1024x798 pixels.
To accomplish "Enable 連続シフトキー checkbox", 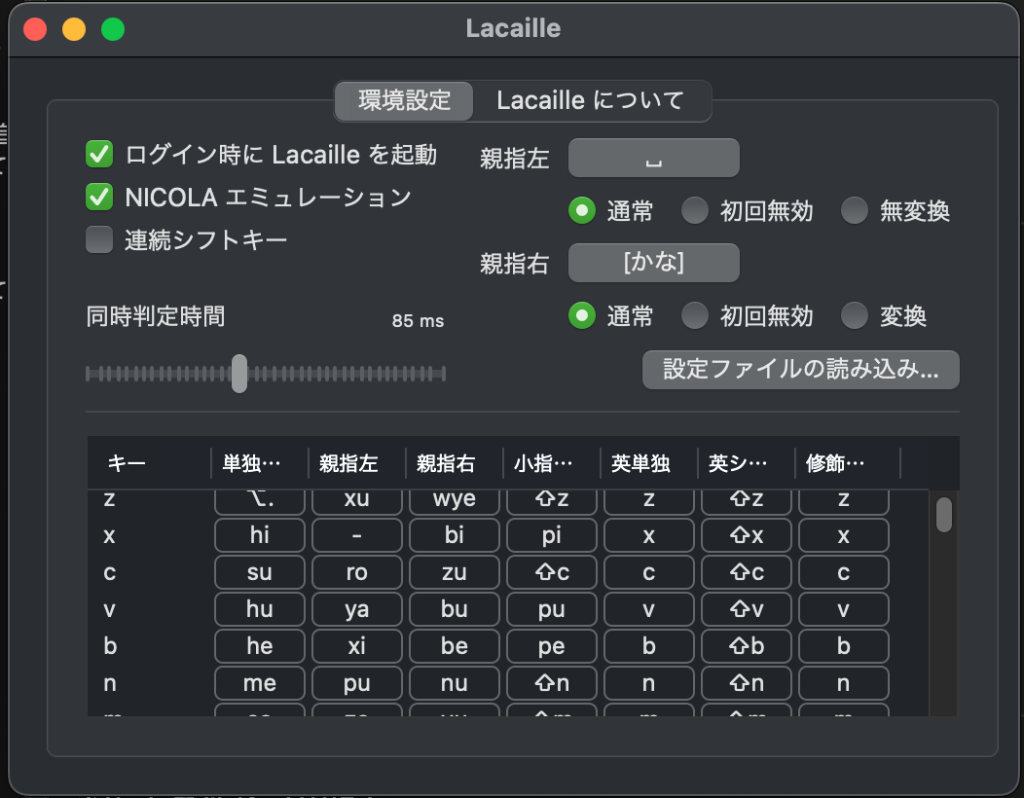I will pyautogui.click(x=99, y=240).
